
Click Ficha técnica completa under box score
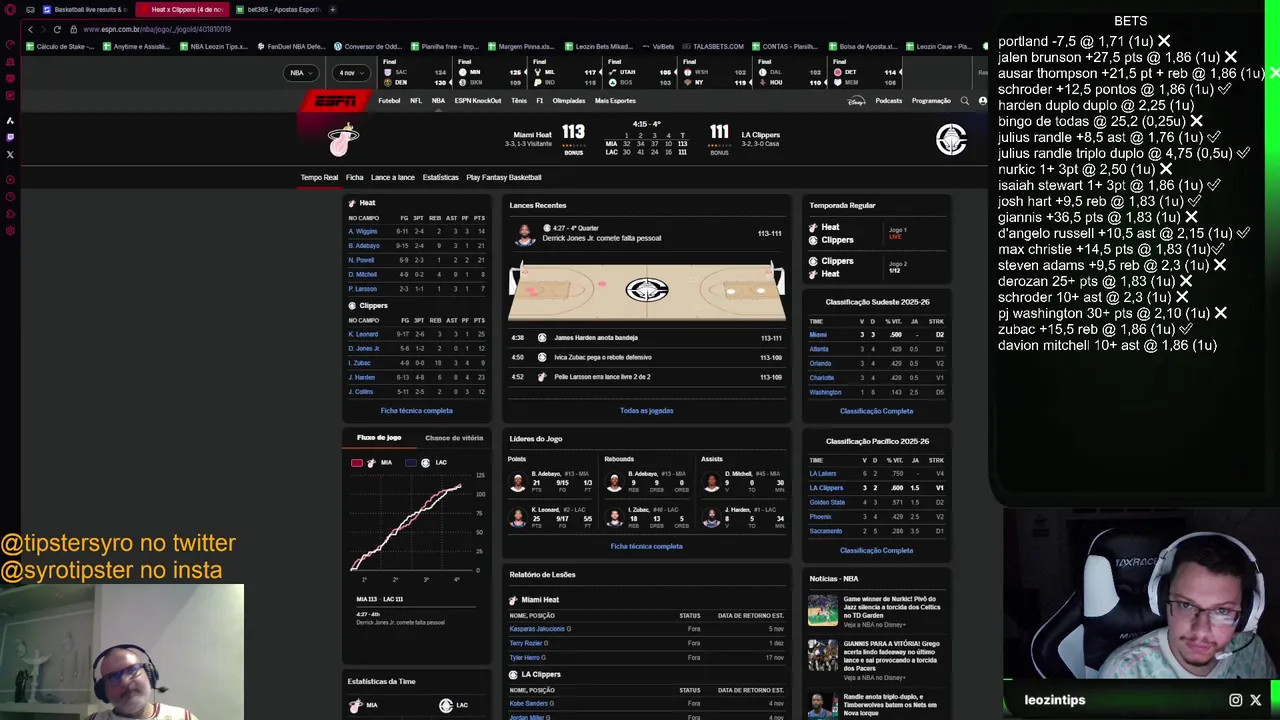coord(416,411)
